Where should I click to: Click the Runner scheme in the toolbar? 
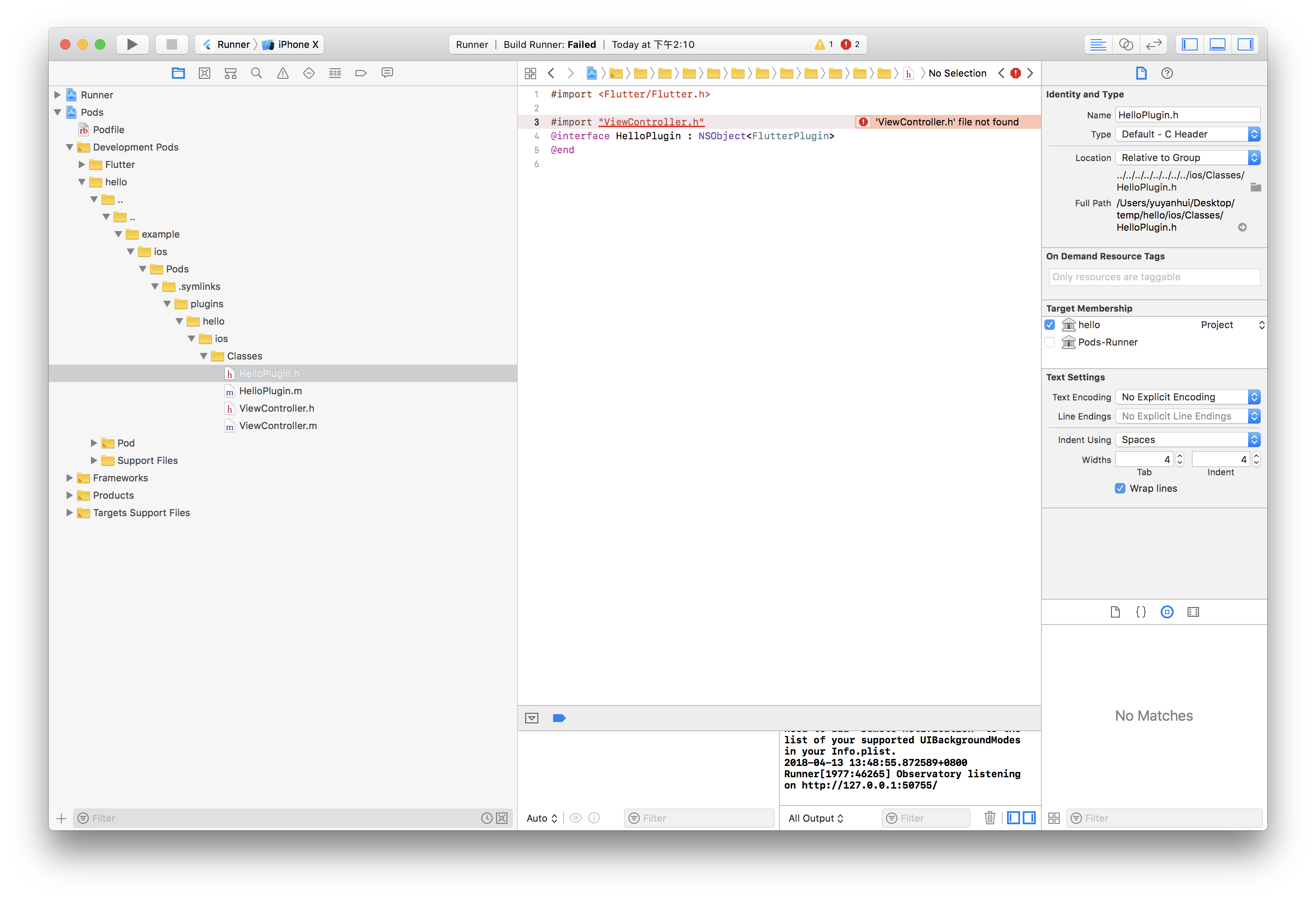[x=233, y=44]
